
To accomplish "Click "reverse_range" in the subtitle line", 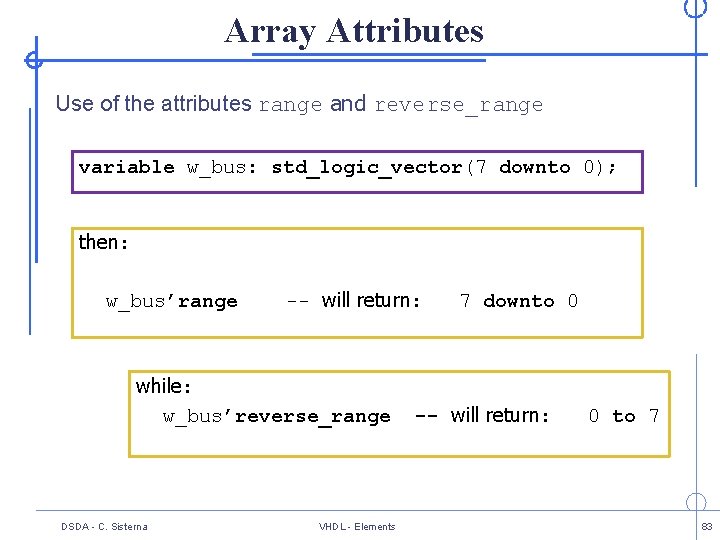I will [x=458, y=105].
